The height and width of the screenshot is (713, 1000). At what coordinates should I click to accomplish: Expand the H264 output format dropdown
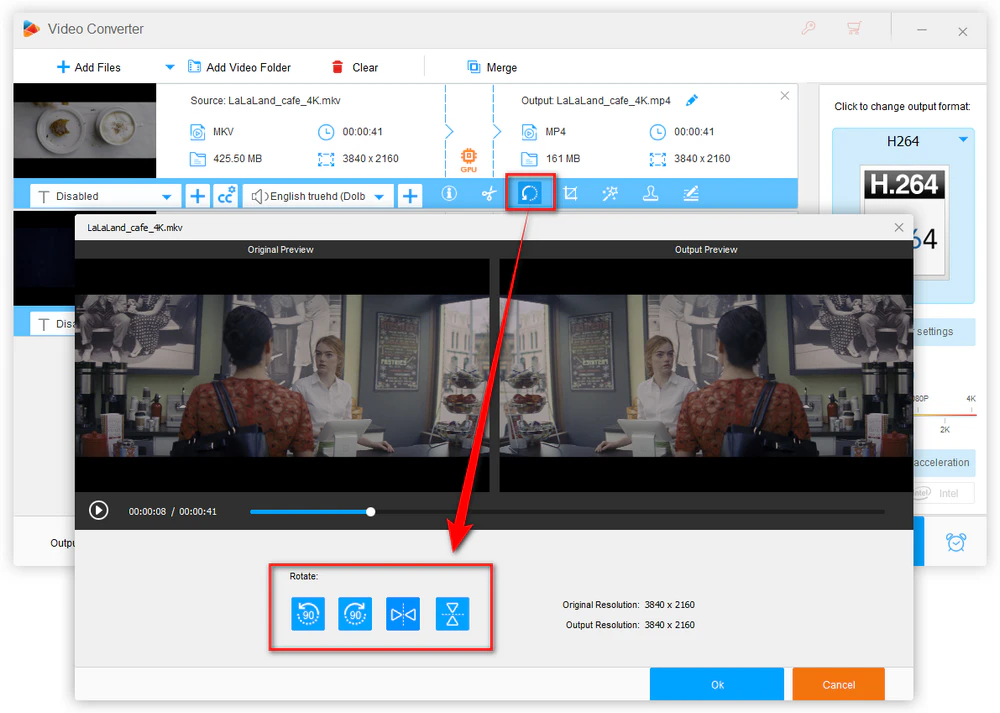[963, 140]
